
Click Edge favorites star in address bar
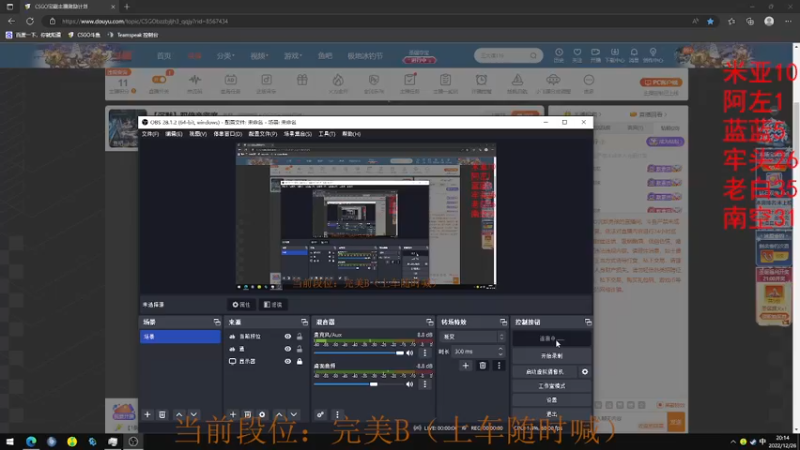pyautogui.click(x=710, y=21)
